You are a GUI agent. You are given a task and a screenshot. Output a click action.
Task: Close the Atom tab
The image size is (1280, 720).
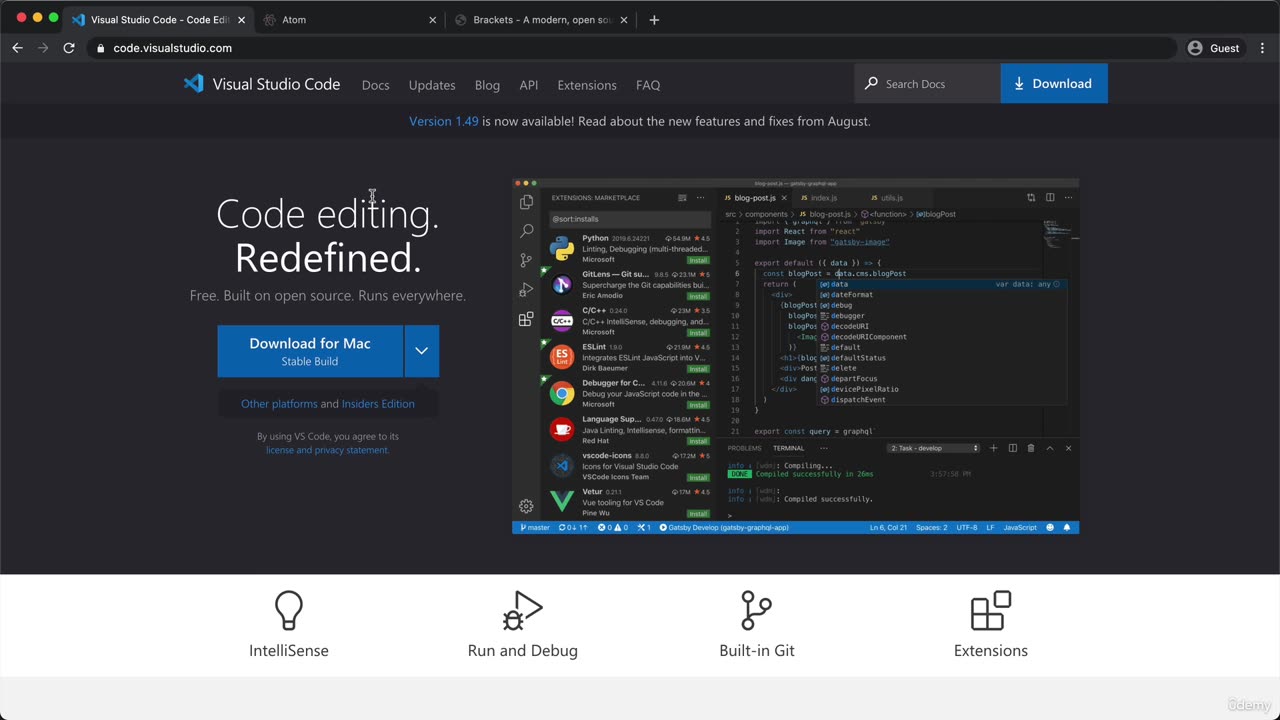pyautogui.click(x=433, y=20)
